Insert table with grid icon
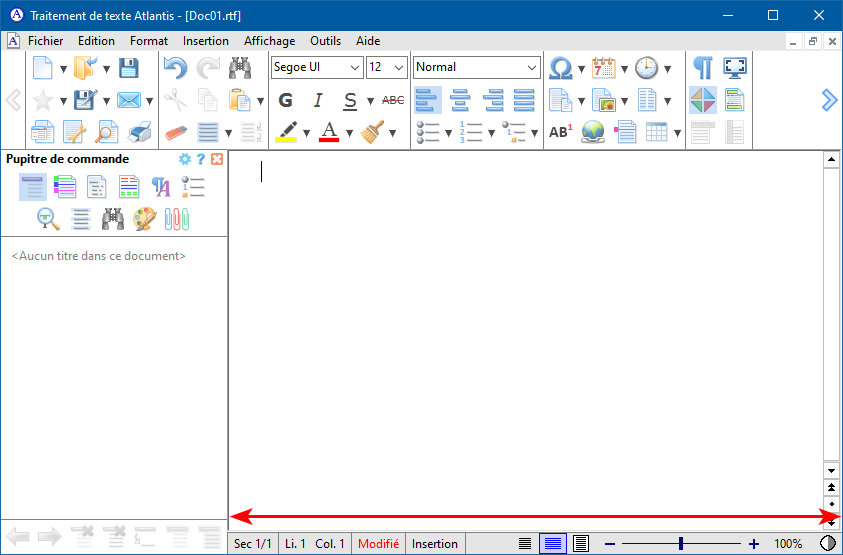Viewport: 843px width, 555px height. 656,132
